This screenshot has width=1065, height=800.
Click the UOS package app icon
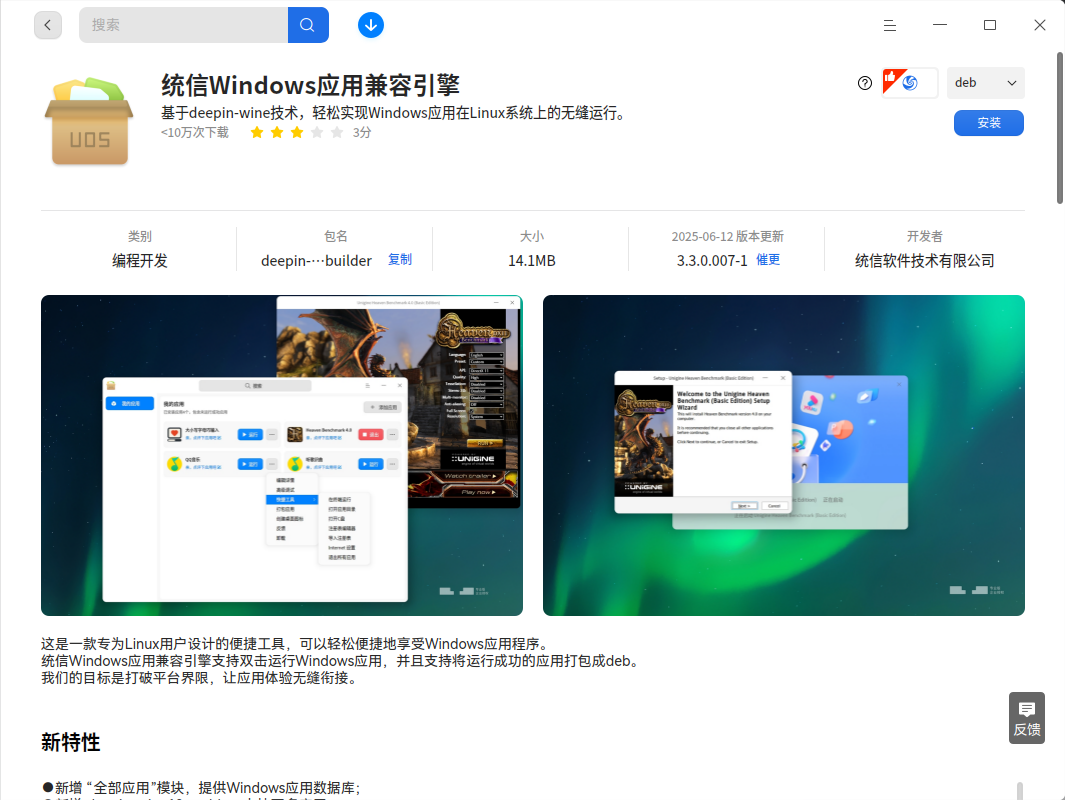[89, 122]
